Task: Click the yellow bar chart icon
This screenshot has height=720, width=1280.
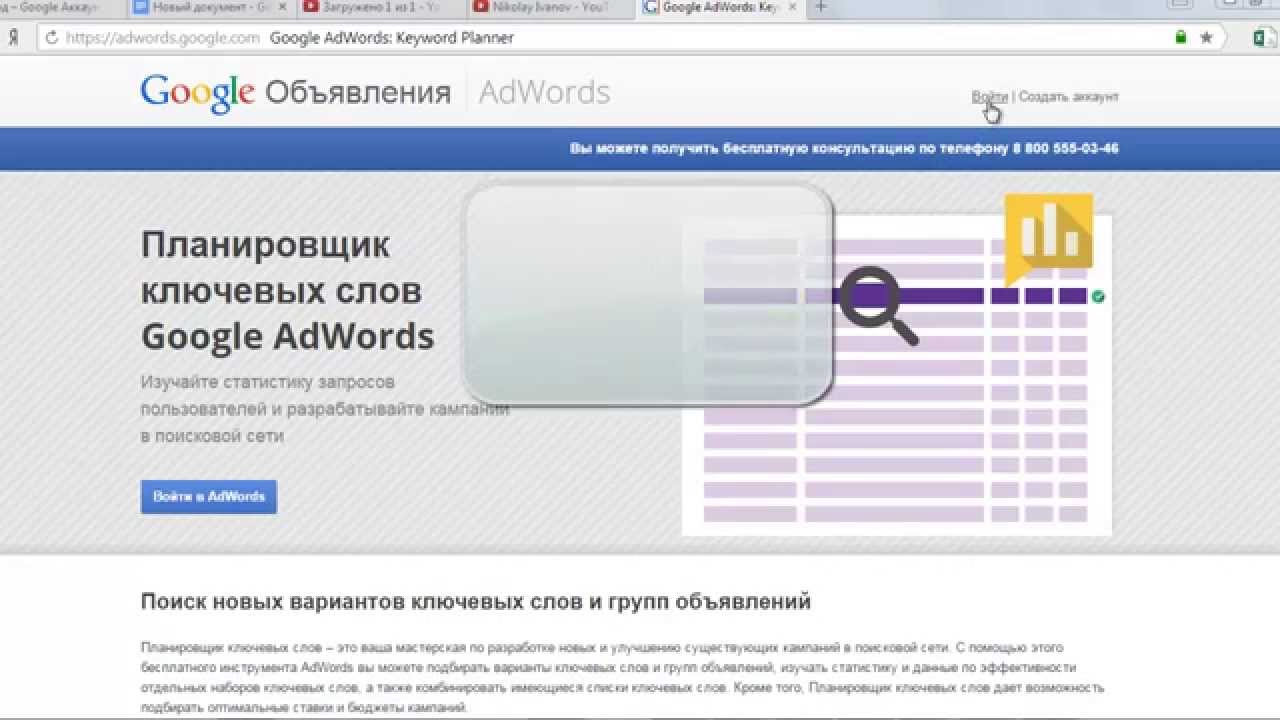Action: [1047, 234]
